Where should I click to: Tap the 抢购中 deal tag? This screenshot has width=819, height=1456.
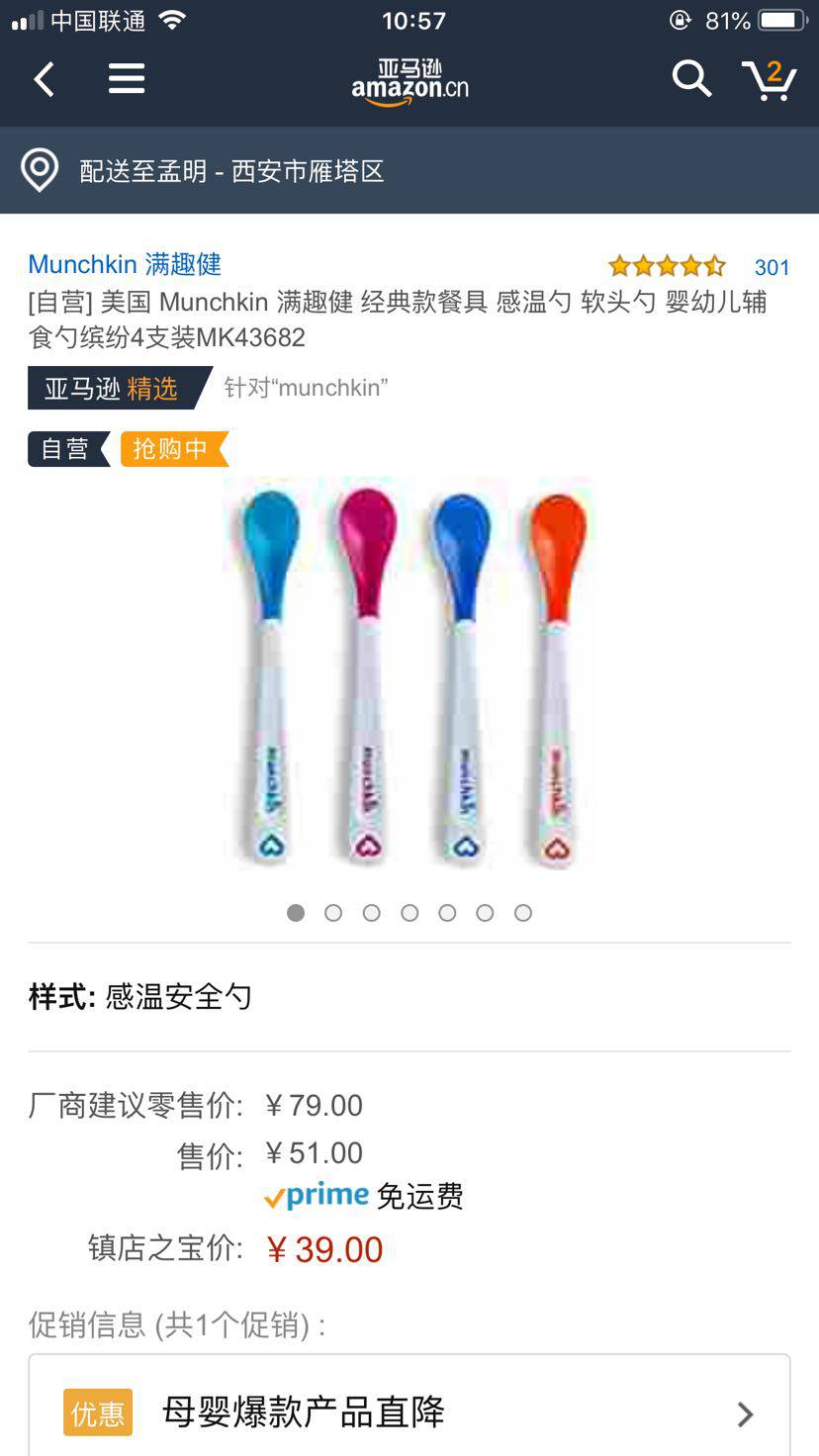pyautogui.click(x=174, y=449)
